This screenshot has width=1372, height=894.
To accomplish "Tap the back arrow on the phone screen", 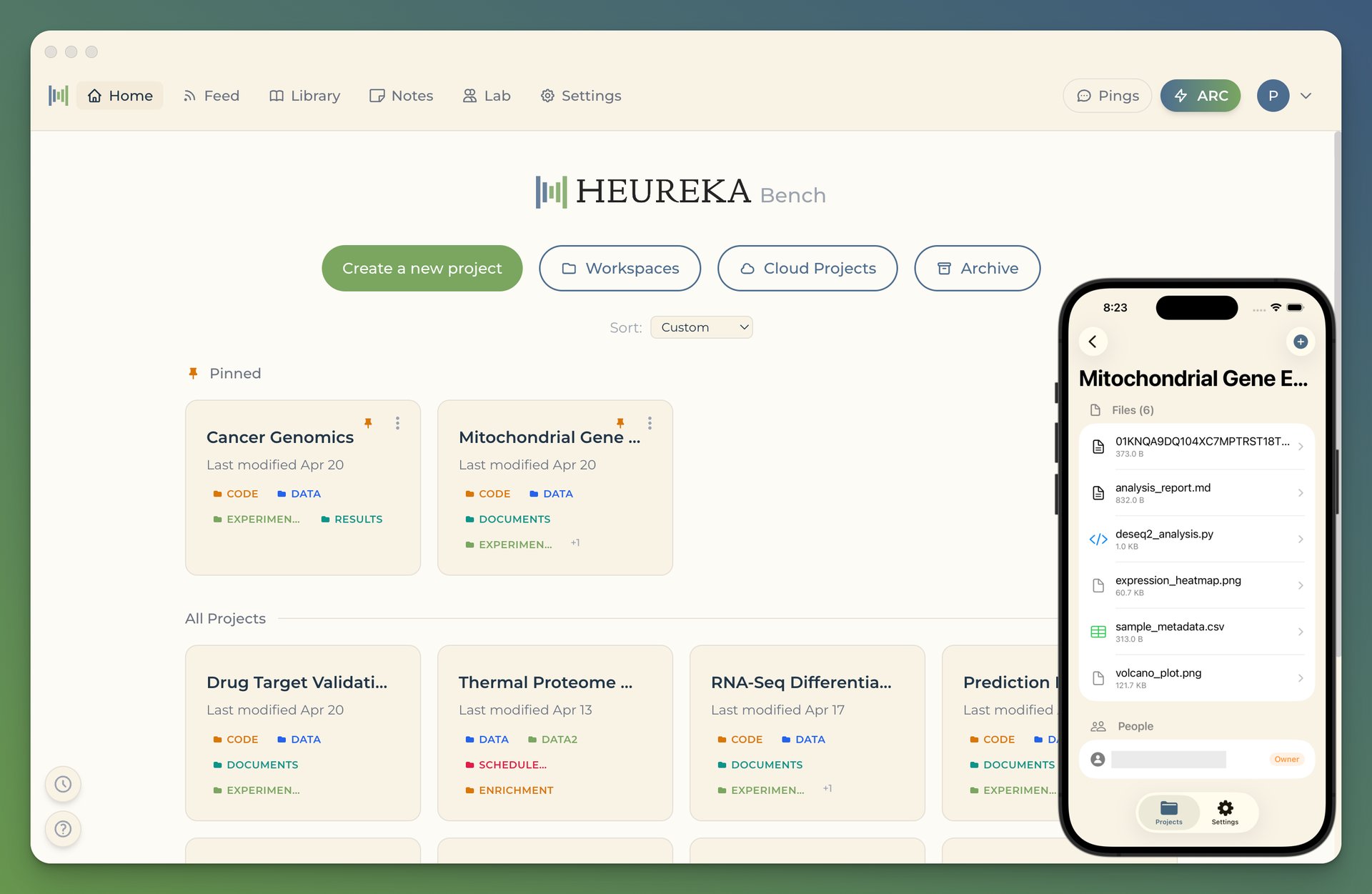I will click(1093, 342).
